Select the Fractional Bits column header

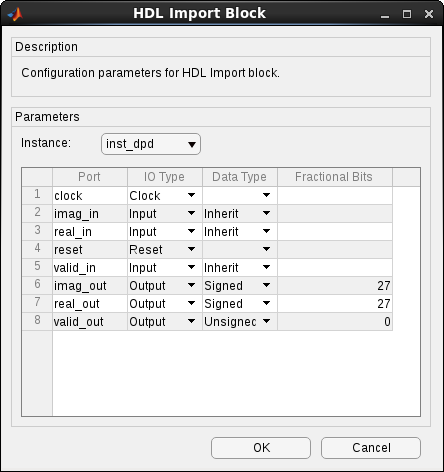tap(335, 177)
